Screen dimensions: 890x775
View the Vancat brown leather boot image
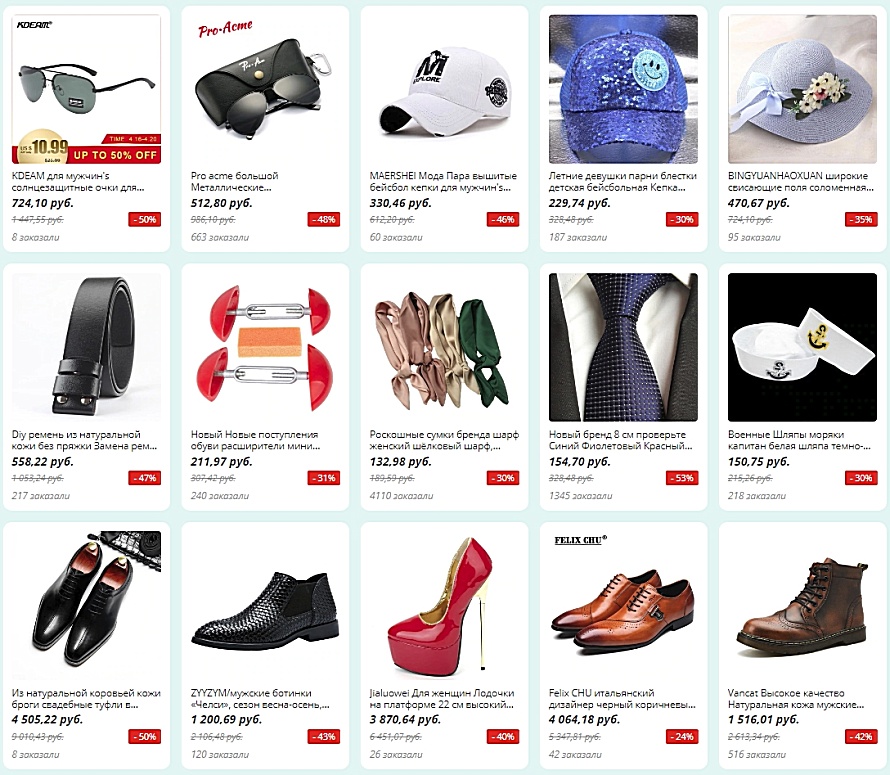click(x=802, y=606)
